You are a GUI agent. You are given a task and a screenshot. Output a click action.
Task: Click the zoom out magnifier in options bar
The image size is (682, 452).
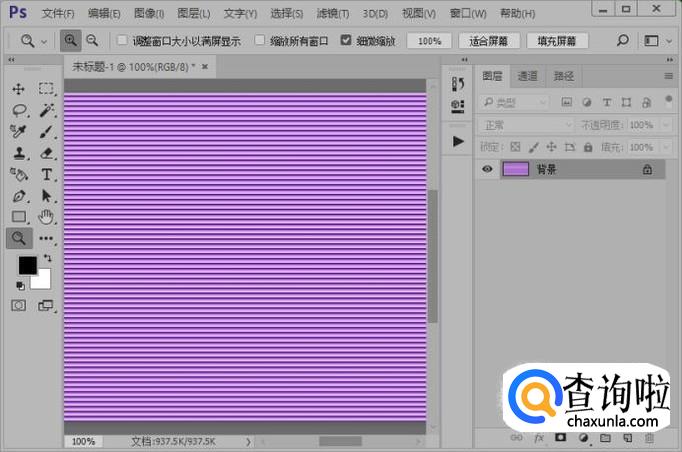click(x=92, y=41)
